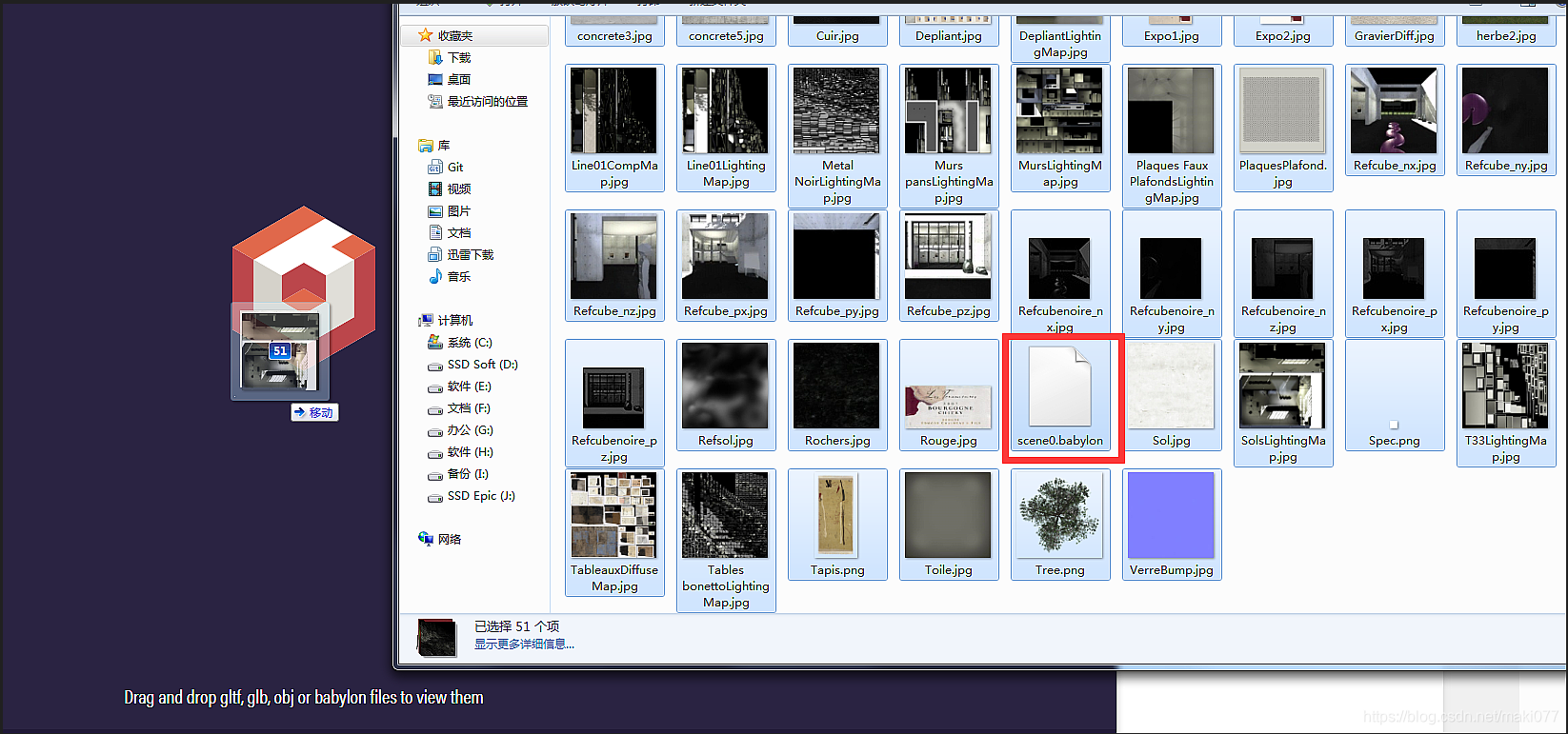Open the 音乐 library icon
Viewport: 1568px width, 734px height.
point(435,277)
